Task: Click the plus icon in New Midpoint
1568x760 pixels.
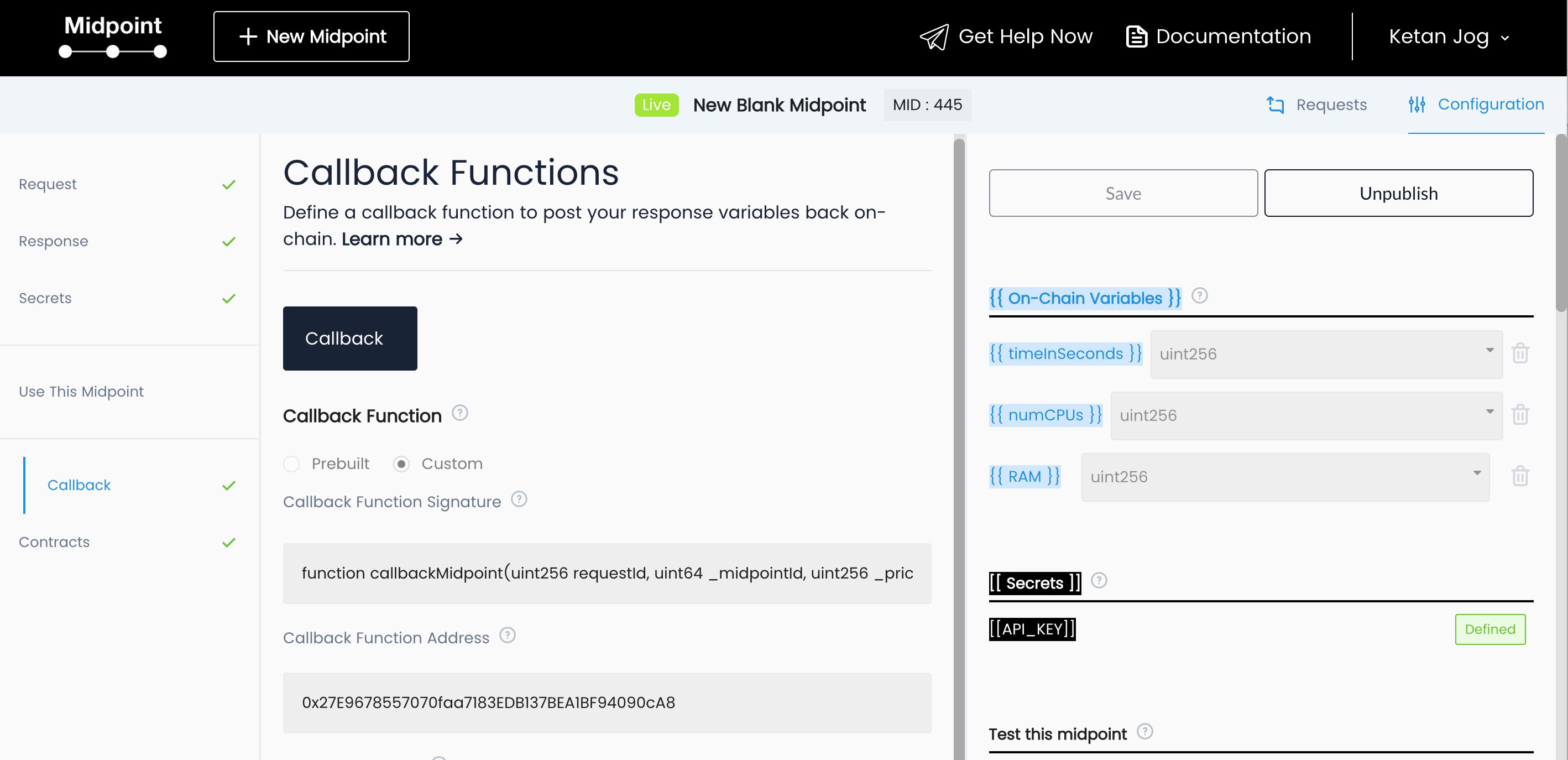Action: point(248,37)
